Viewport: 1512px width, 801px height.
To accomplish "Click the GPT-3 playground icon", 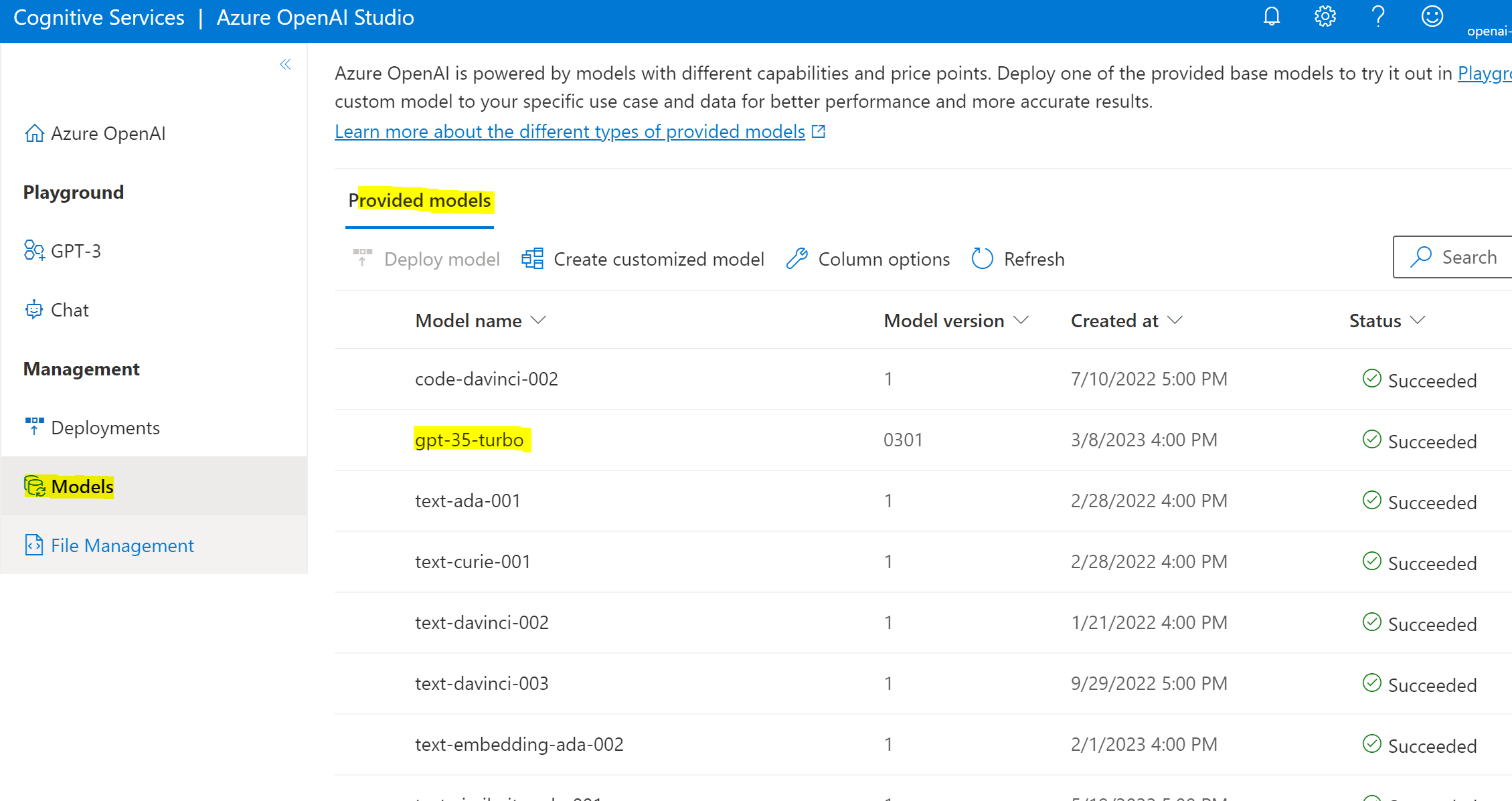I will pyautogui.click(x=34, y=250).
